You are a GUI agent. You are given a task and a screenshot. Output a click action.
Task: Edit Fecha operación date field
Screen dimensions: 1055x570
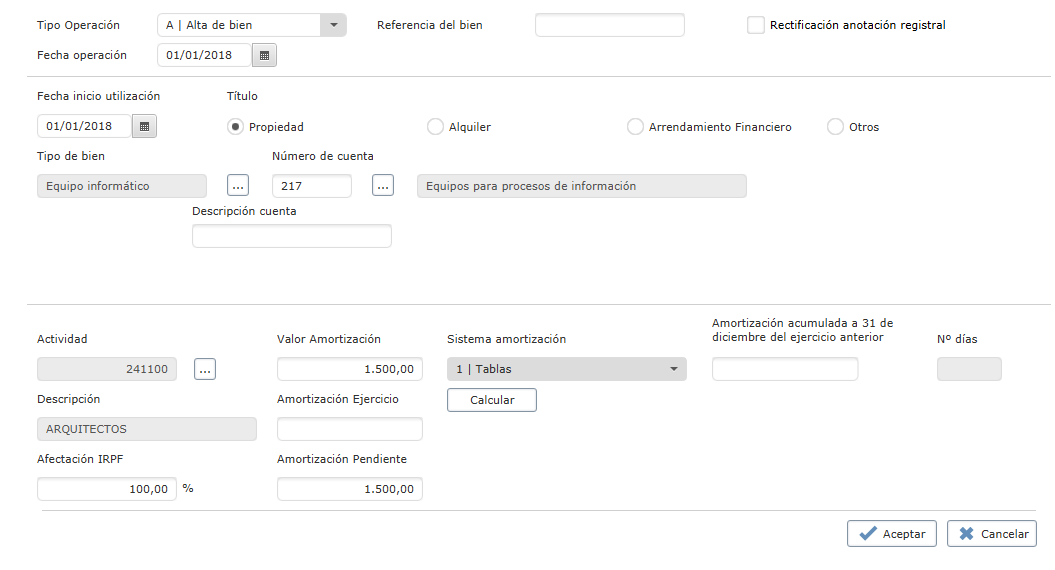click(x=205, y=55)
